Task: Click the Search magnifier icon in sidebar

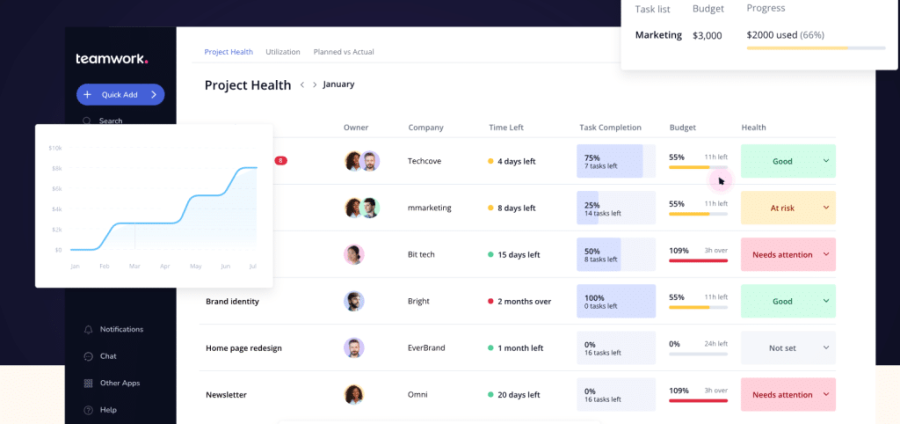Action: point(87,121)
